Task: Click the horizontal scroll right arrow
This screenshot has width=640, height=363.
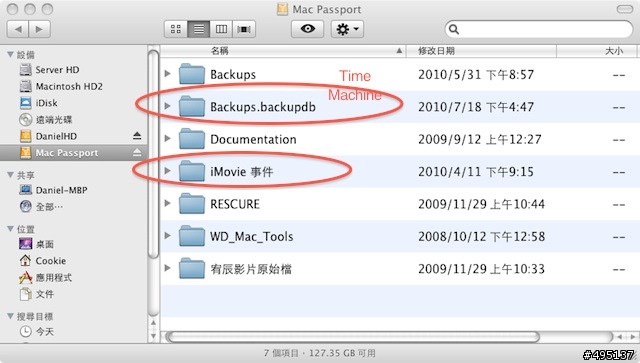Action: pos(633,337)
